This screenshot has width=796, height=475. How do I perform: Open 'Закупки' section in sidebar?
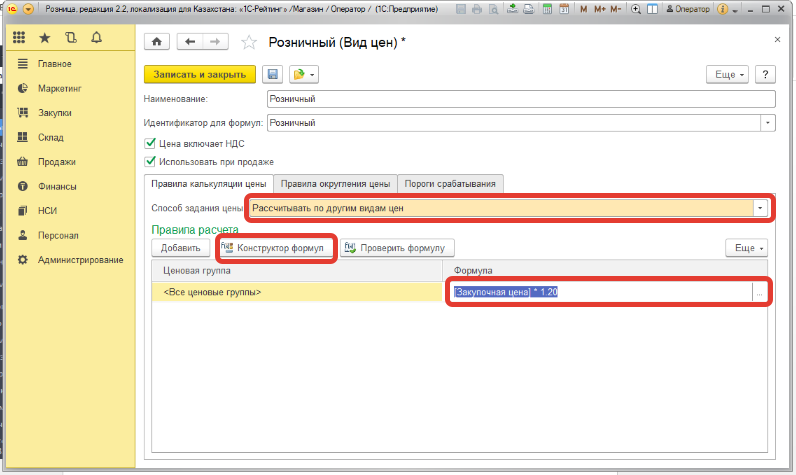pos(54,113)
